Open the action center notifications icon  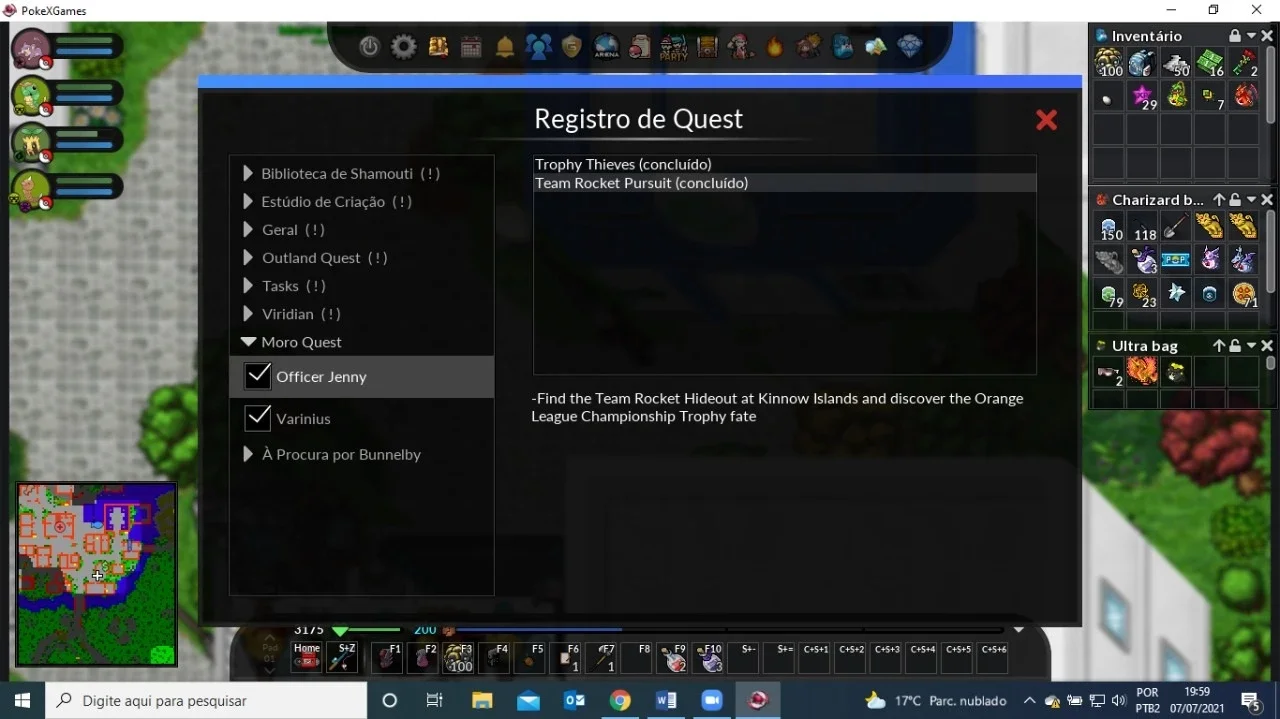point(1251,701)
